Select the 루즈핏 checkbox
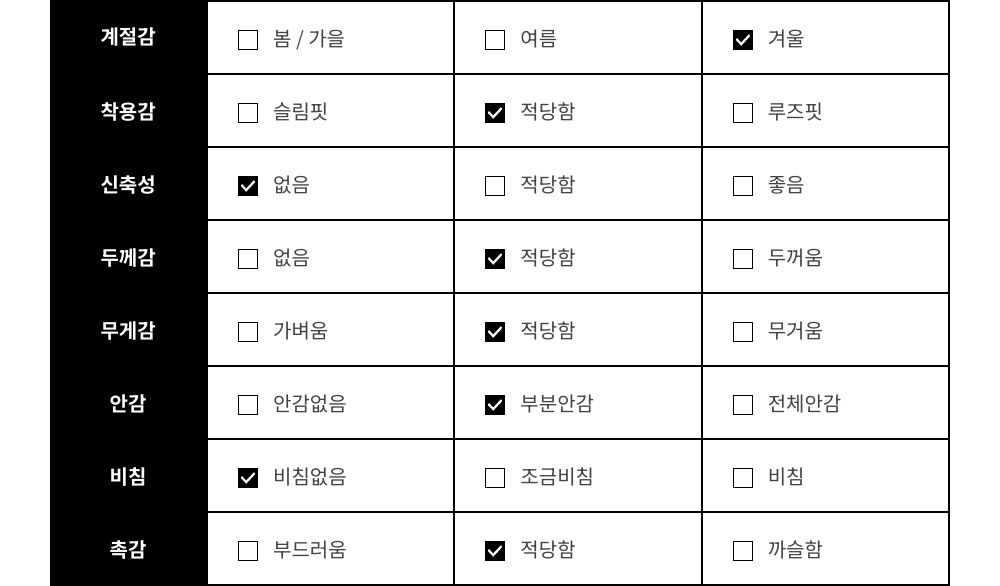Screen dimensions: 1000x586 tap(742, 113)
